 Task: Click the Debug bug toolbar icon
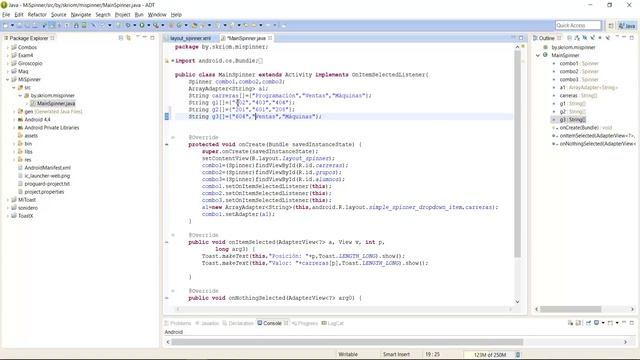point(128,25)
